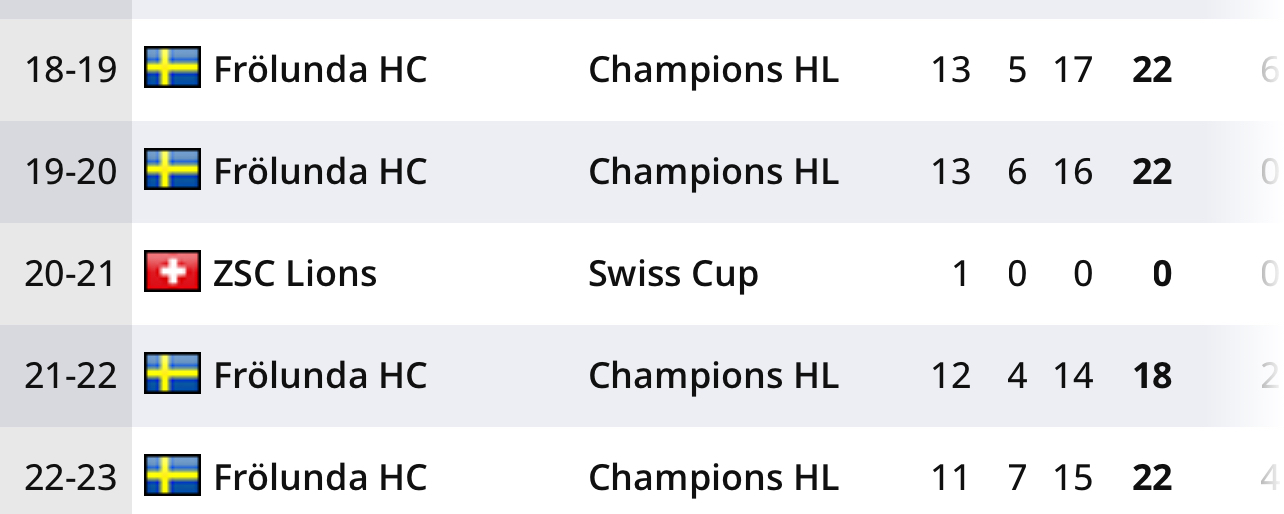Open Frölunda HC from the 22-23 season
The width and height of the screenshot is (1284, 514).
tap(320, 478)
